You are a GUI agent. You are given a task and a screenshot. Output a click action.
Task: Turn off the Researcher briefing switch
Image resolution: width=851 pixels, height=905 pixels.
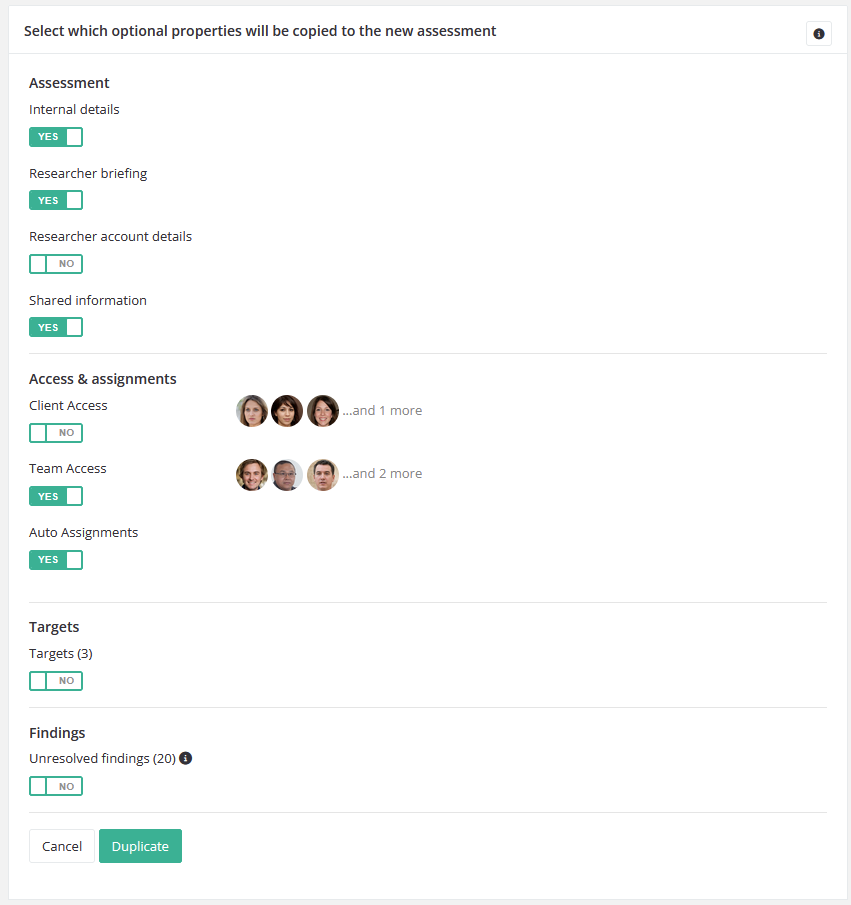[56, 200]
